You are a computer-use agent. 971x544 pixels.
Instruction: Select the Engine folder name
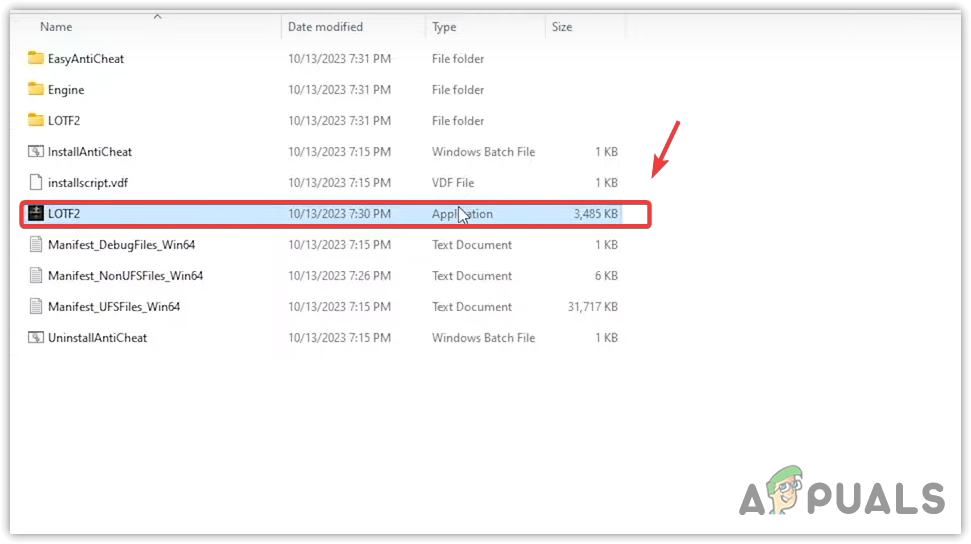66,90
